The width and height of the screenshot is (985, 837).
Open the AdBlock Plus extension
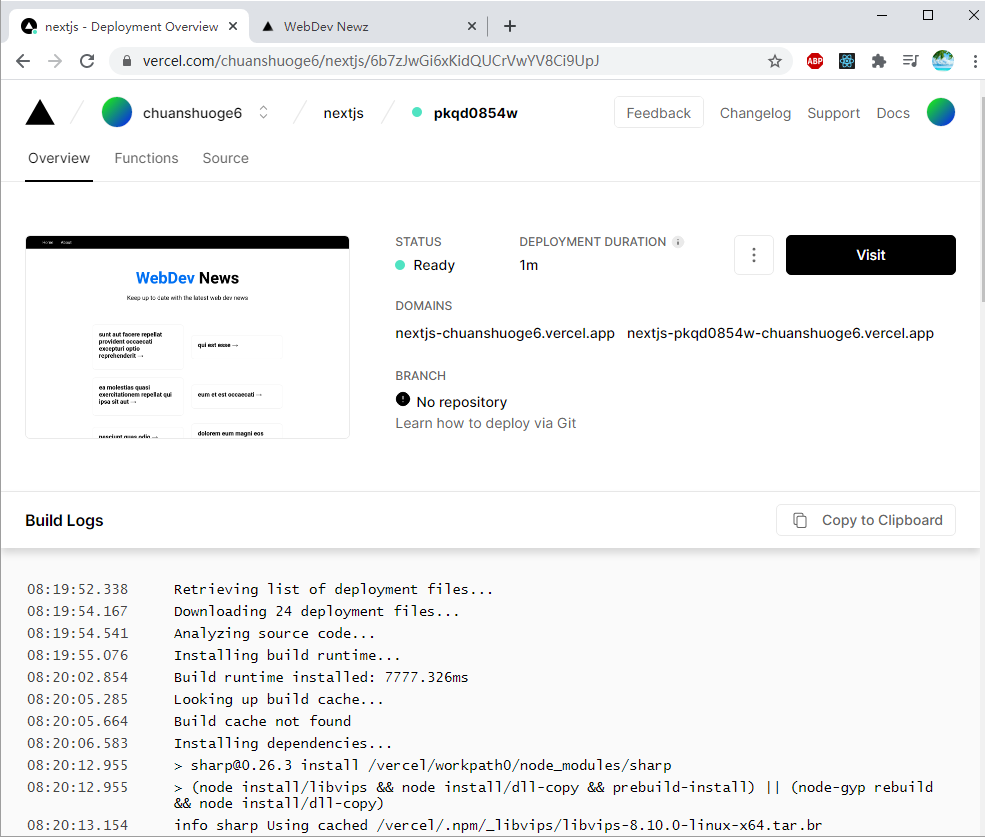(815, 61)
